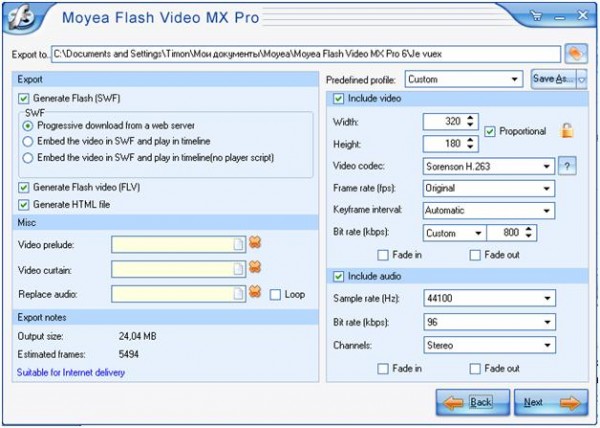Minimize the Moyea window
Image resolution: width=600 pixels, height=428 pixels.
pos(559,17)
